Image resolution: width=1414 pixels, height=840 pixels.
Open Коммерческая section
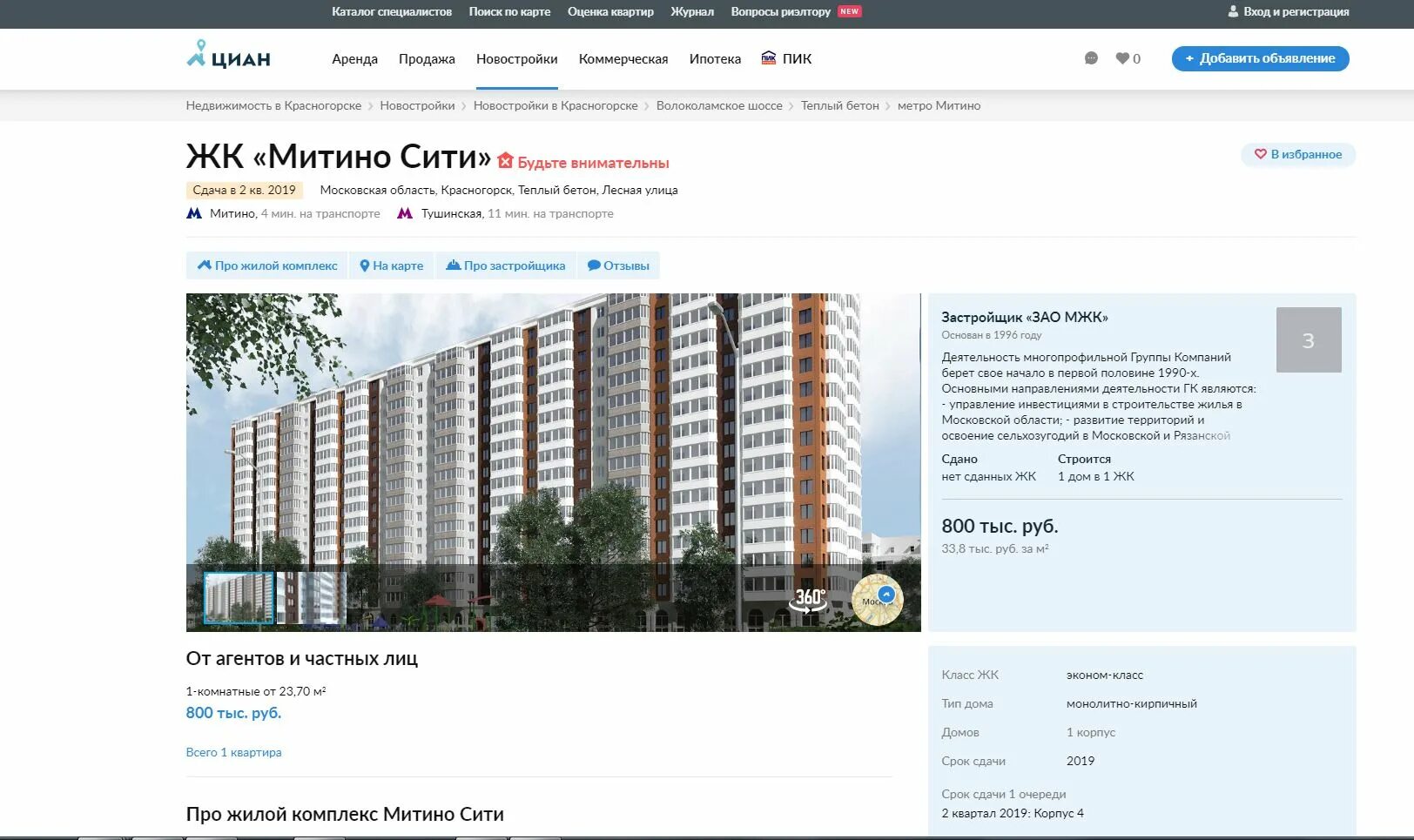click(623, 59)
